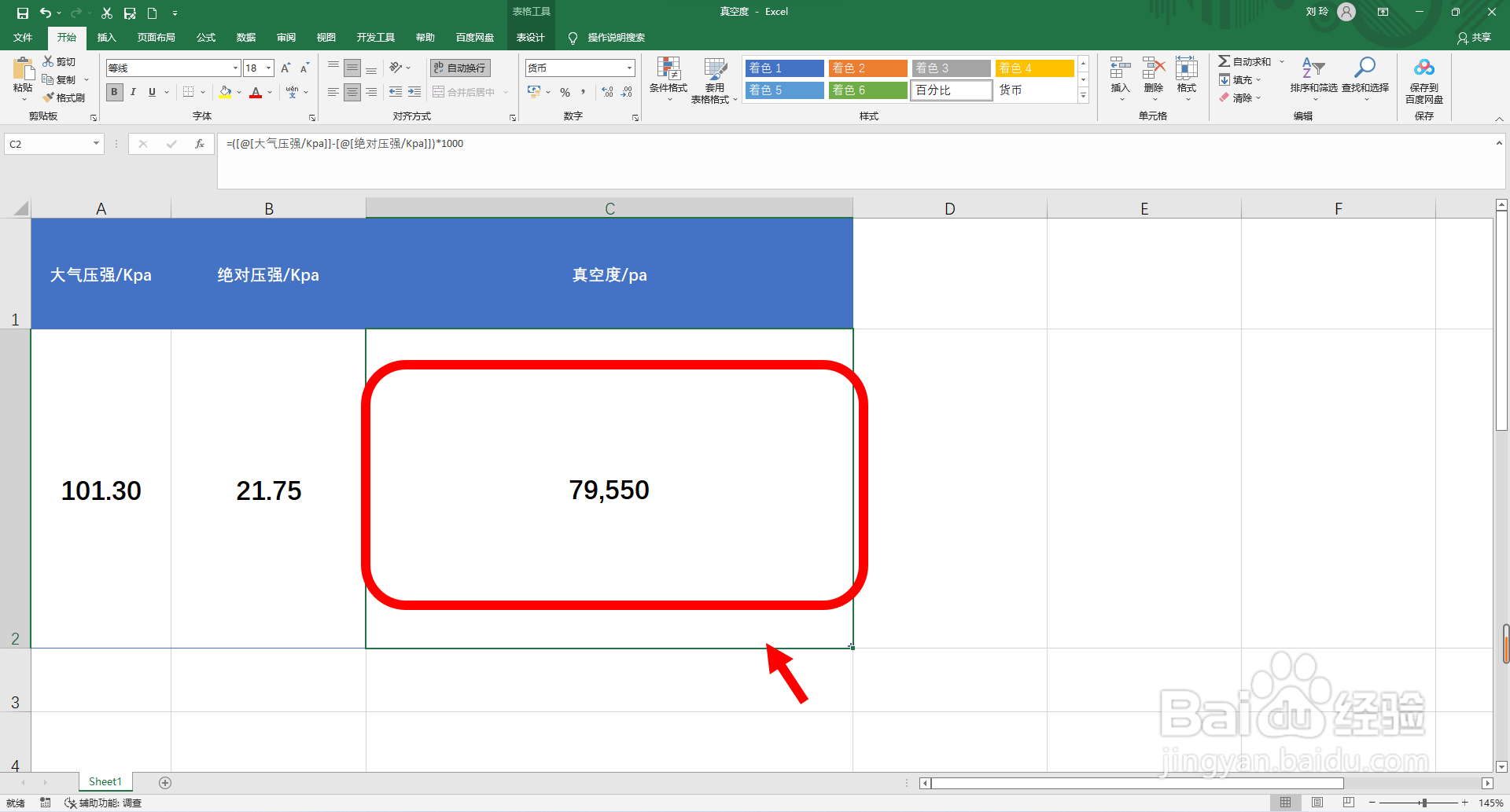Apply comma style number format
1510x812 pixels.
click(583, 92)
